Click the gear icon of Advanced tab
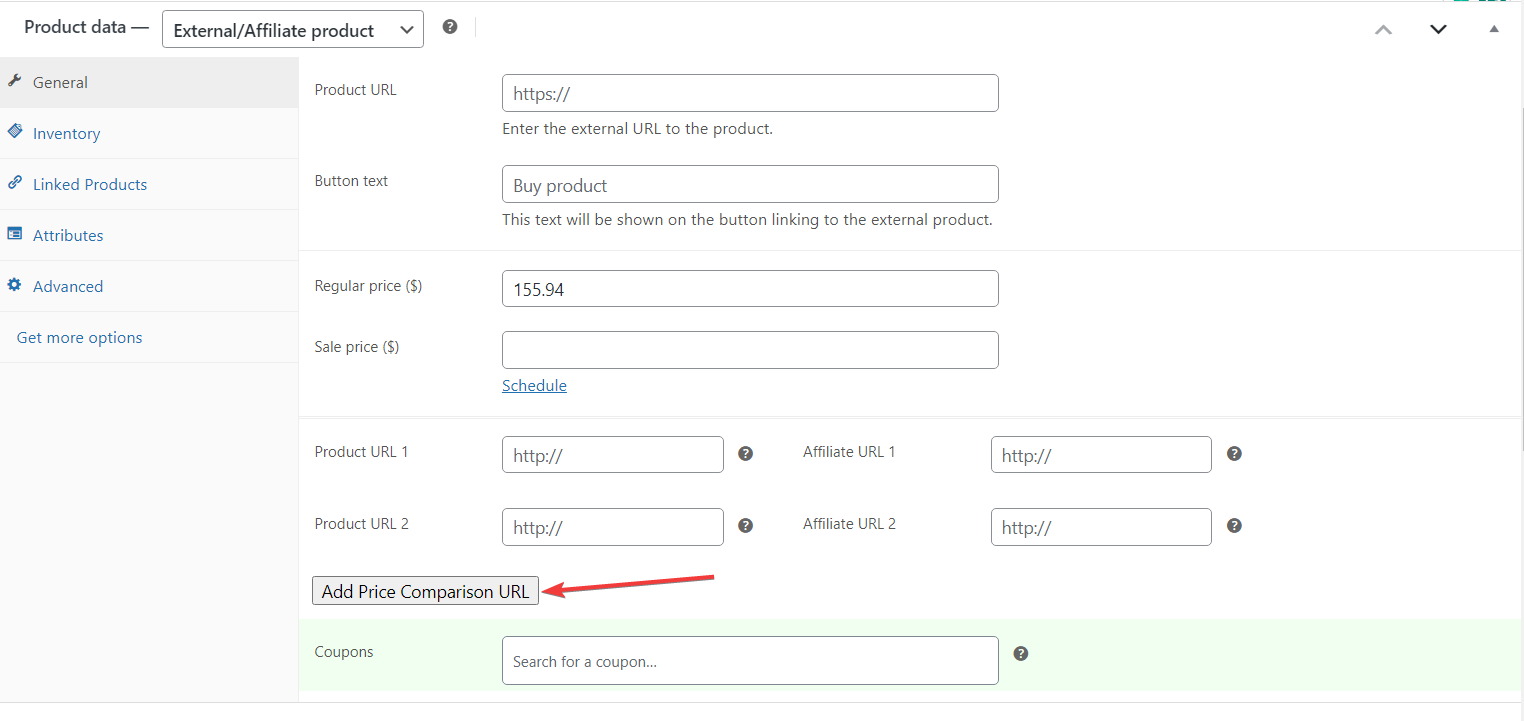Viewport: 1524px width, 721px height. pyautogui.click(x=14, y=285)
